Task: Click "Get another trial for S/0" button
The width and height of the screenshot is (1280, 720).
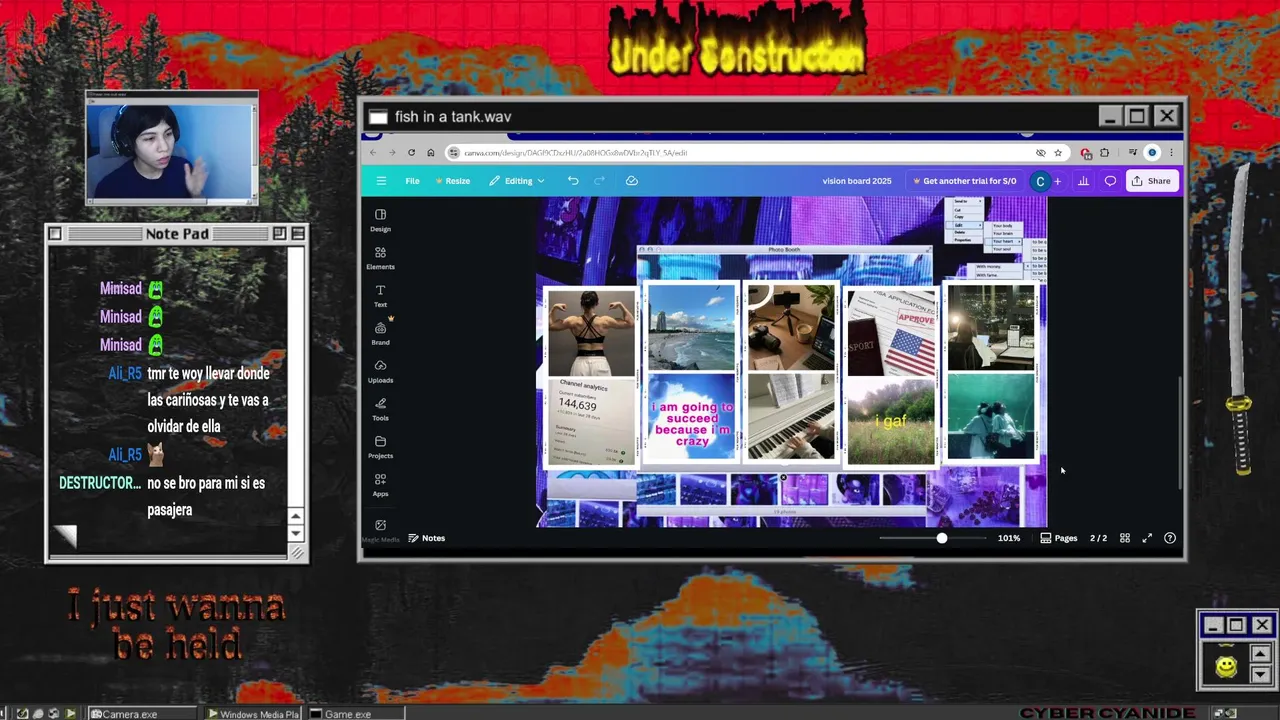Action: (x=965, y=181)
